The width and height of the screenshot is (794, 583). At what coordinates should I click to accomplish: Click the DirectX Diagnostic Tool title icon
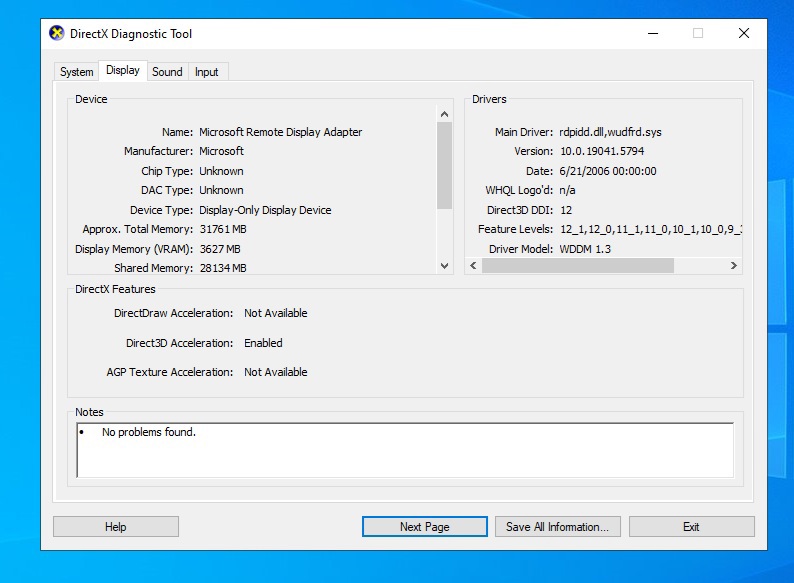tap(57, 33)
